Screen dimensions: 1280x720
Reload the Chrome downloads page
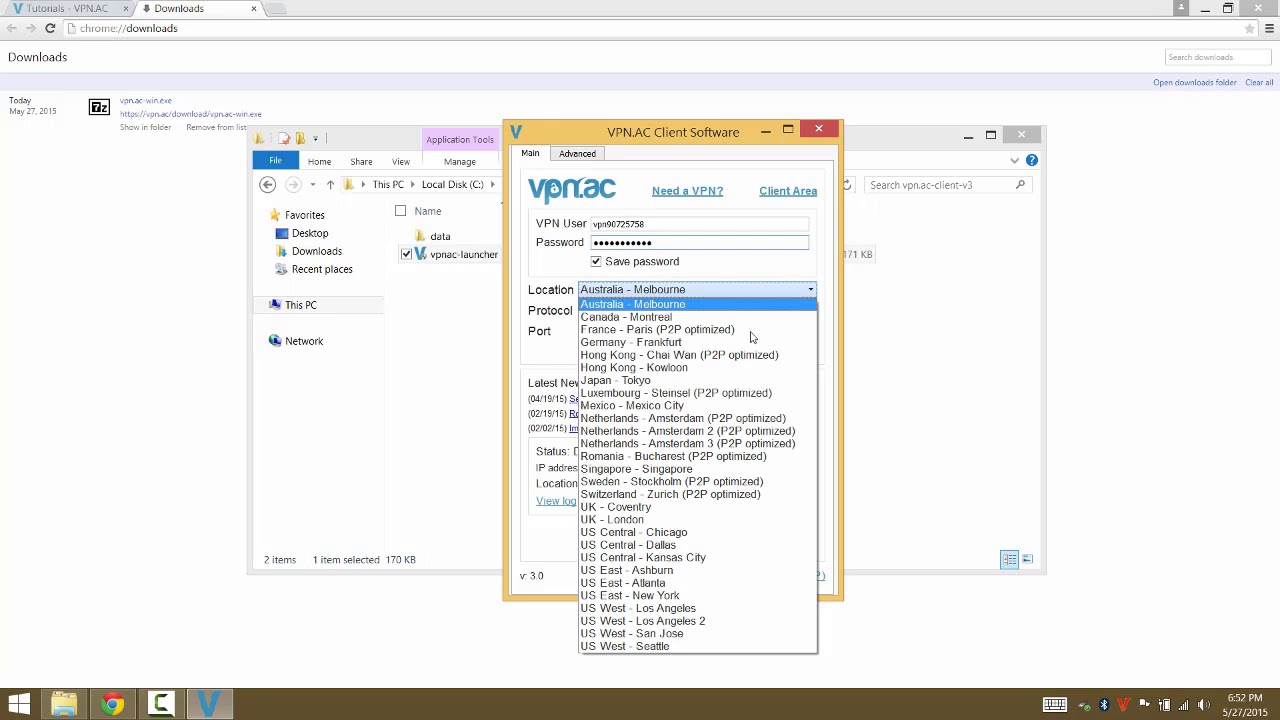point(50,28)
